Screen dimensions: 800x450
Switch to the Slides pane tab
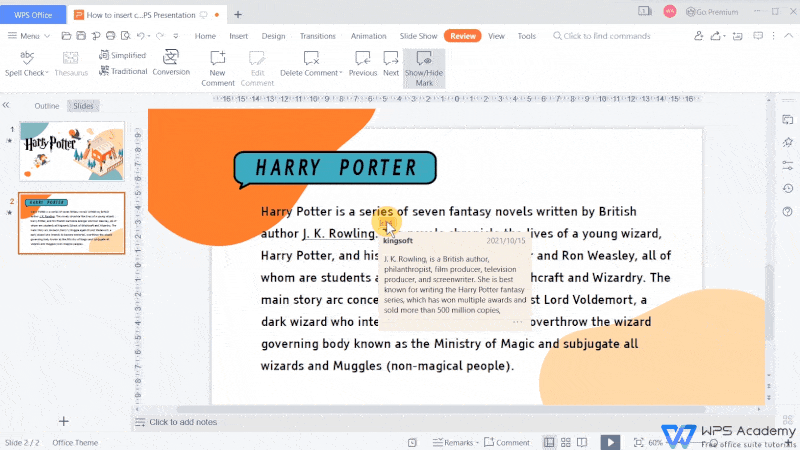tap(83, 106)
